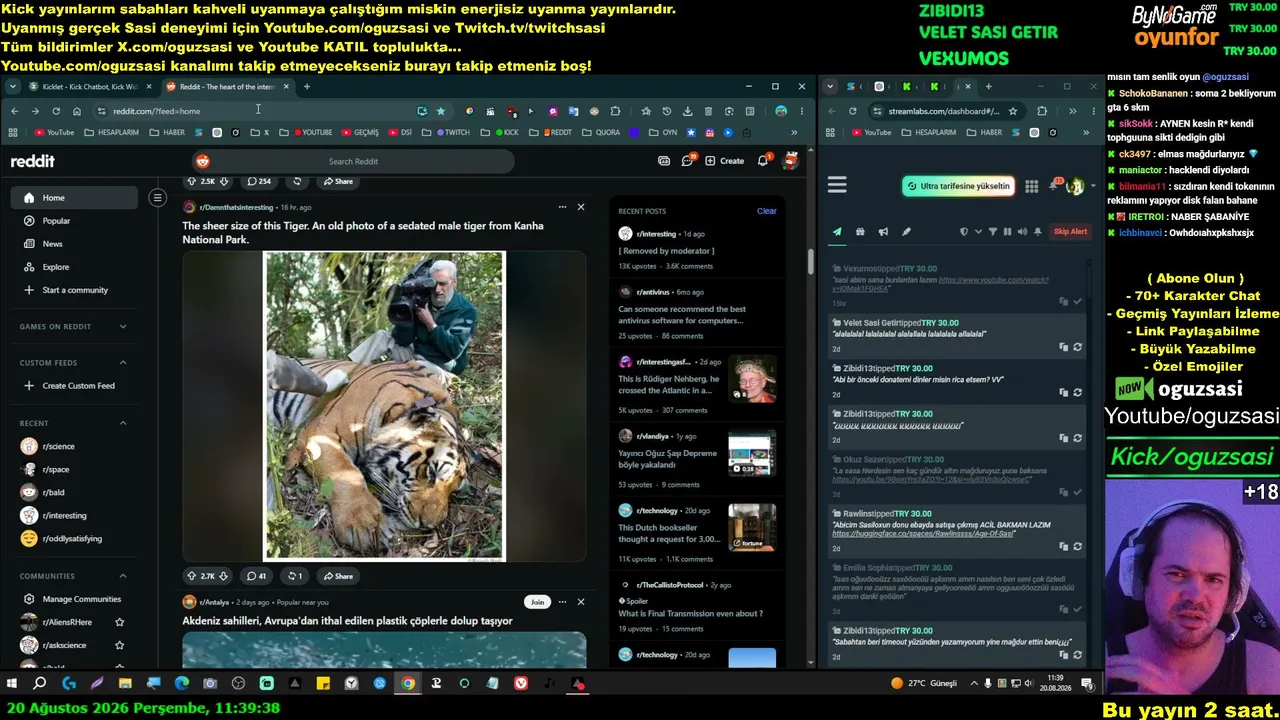Open Windows Start menu
1280x720 pixels.
(x=12, y=684)
